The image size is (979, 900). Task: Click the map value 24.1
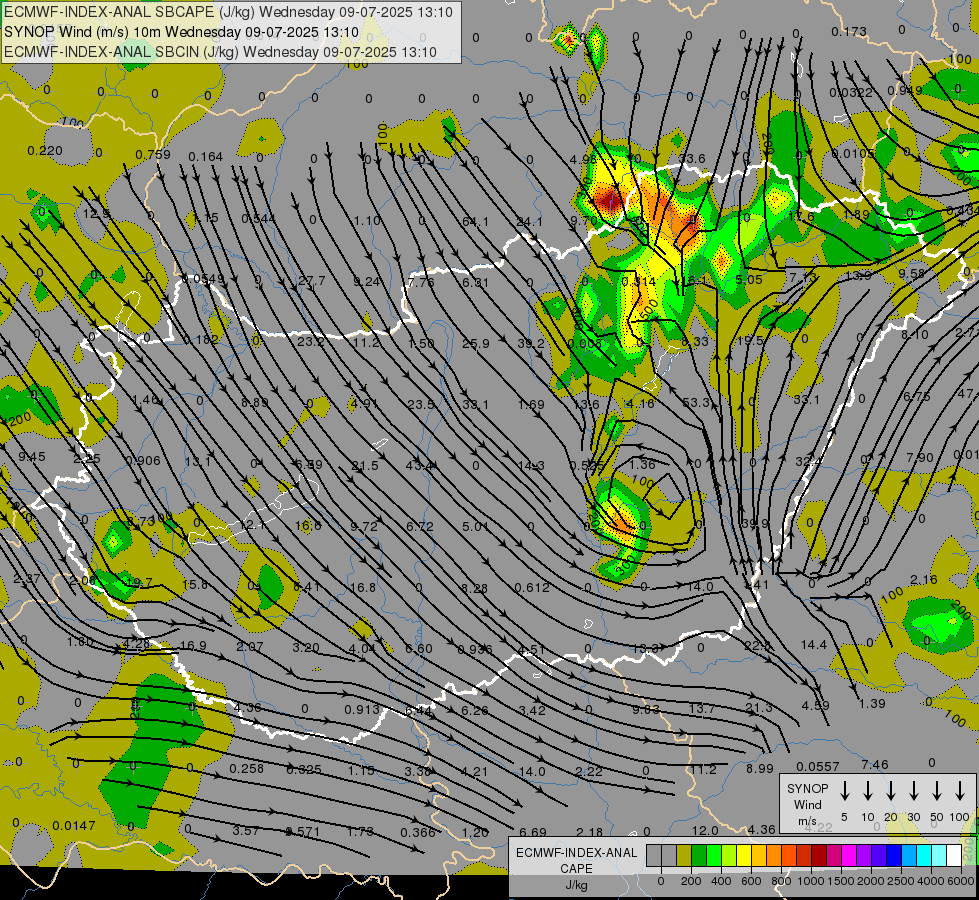click(529, 221)
